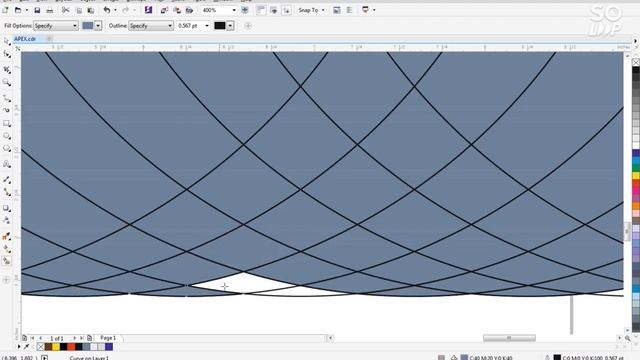This screenshot has width=640, height=360.
Task: Select the Text tool
Action: tap(7, 164)
